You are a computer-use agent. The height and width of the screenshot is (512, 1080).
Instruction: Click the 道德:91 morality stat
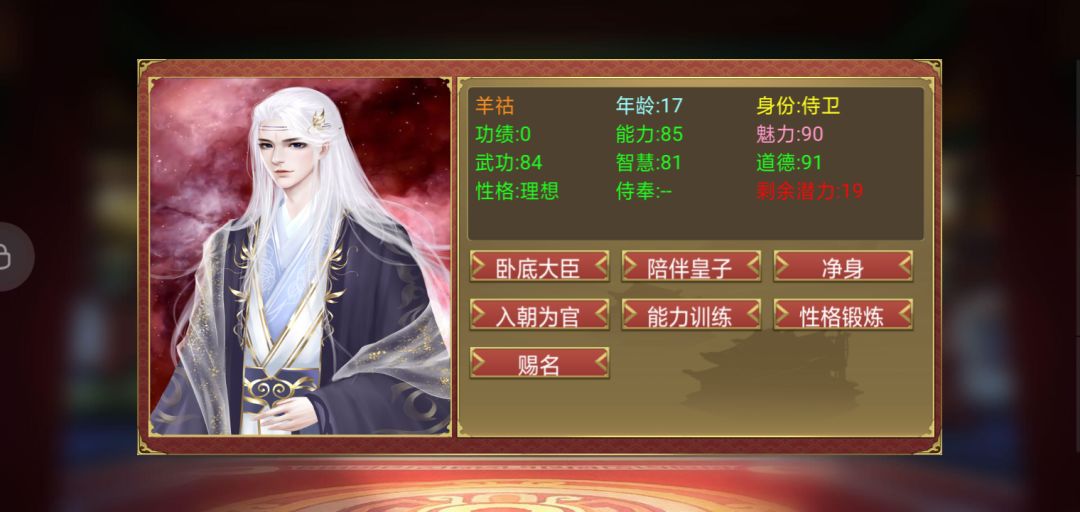pos(789,163)
